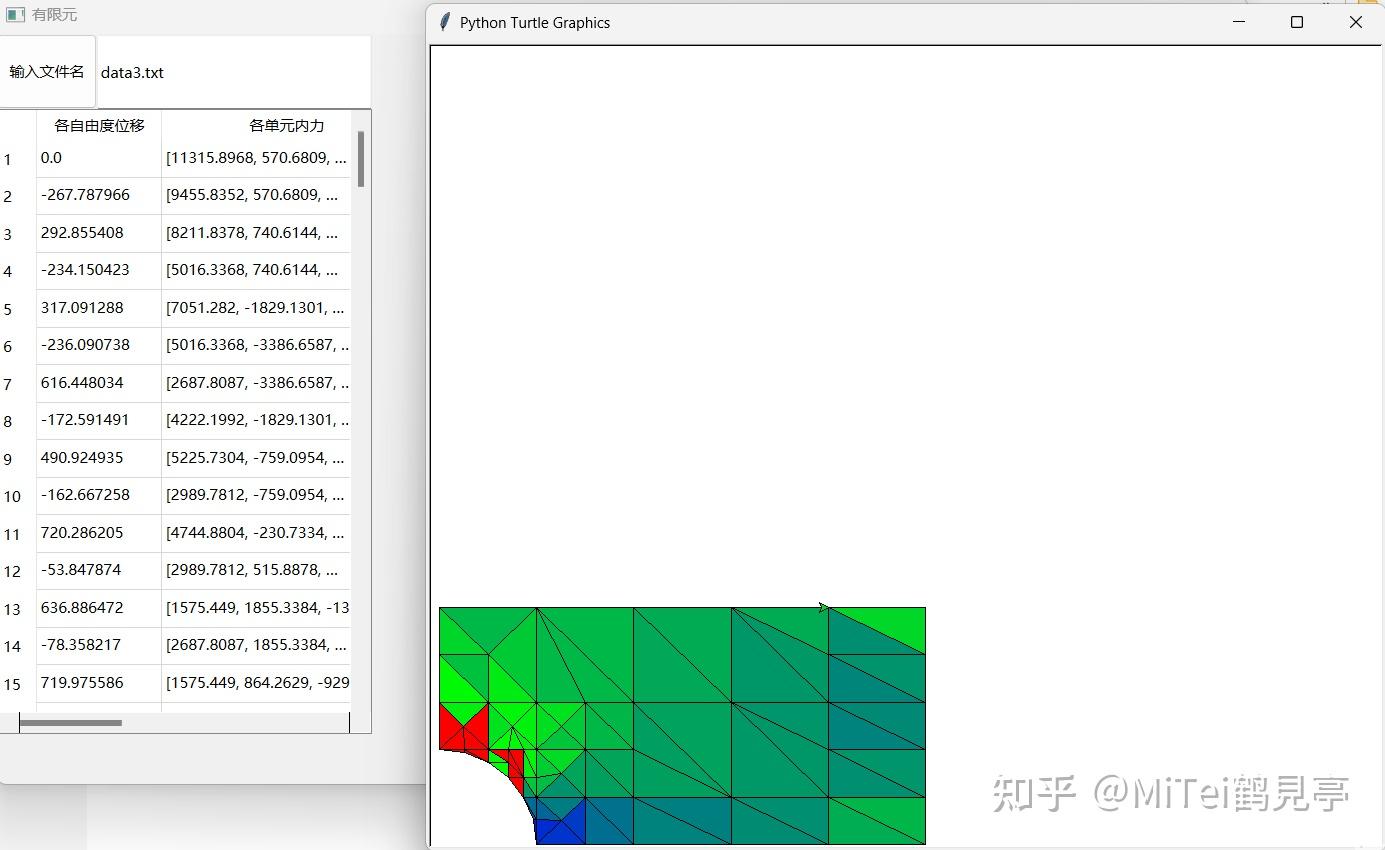Select force cell starting with 11315.8968
This screenshot has height=850, width=1385.
point(256,158)
